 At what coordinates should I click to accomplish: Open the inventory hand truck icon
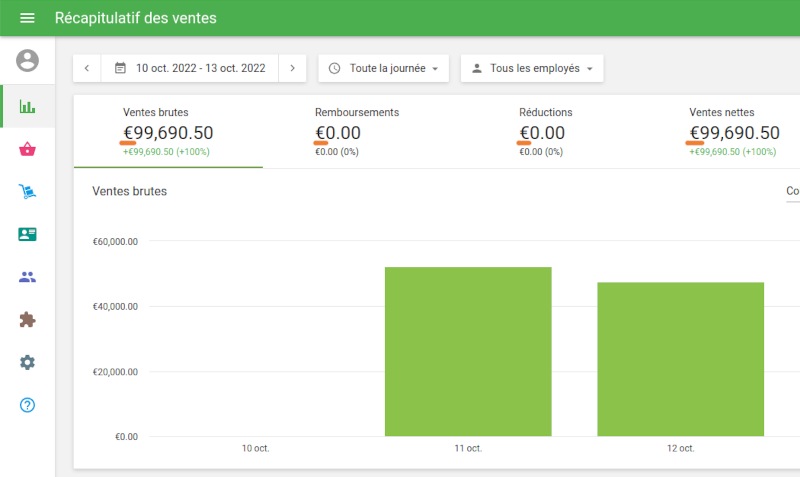point(27,192)
